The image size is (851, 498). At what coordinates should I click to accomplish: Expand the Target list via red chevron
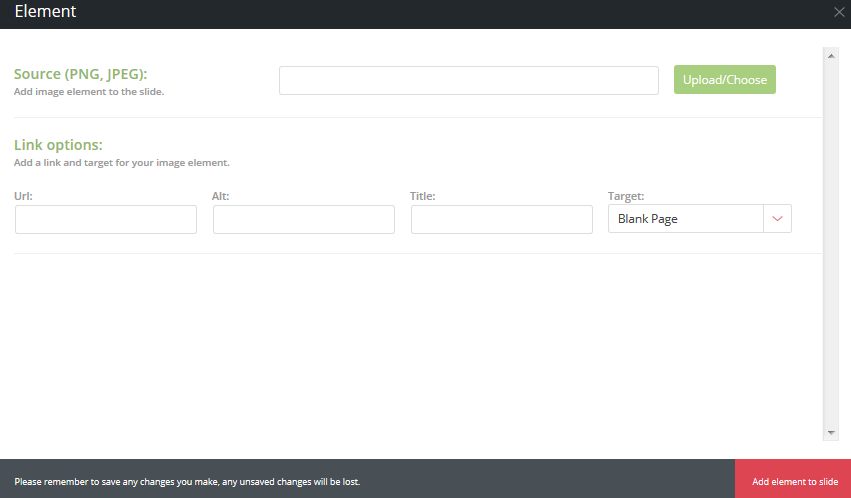click(778, 219)
